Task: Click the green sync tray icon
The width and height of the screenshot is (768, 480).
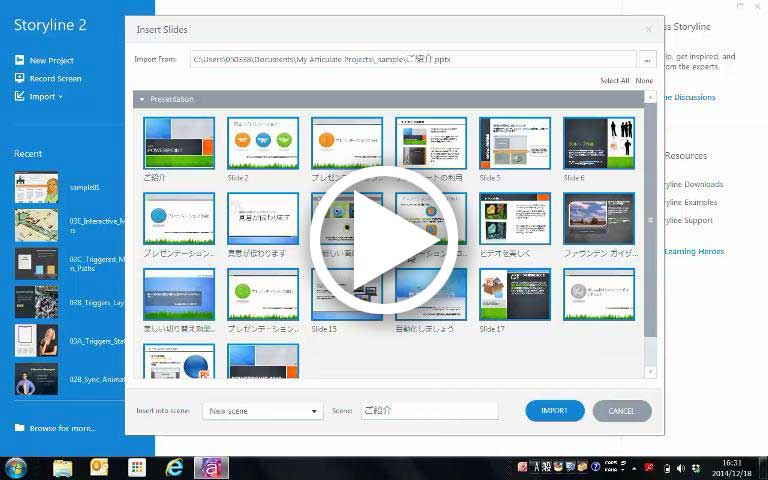Action: click(696, 469)
